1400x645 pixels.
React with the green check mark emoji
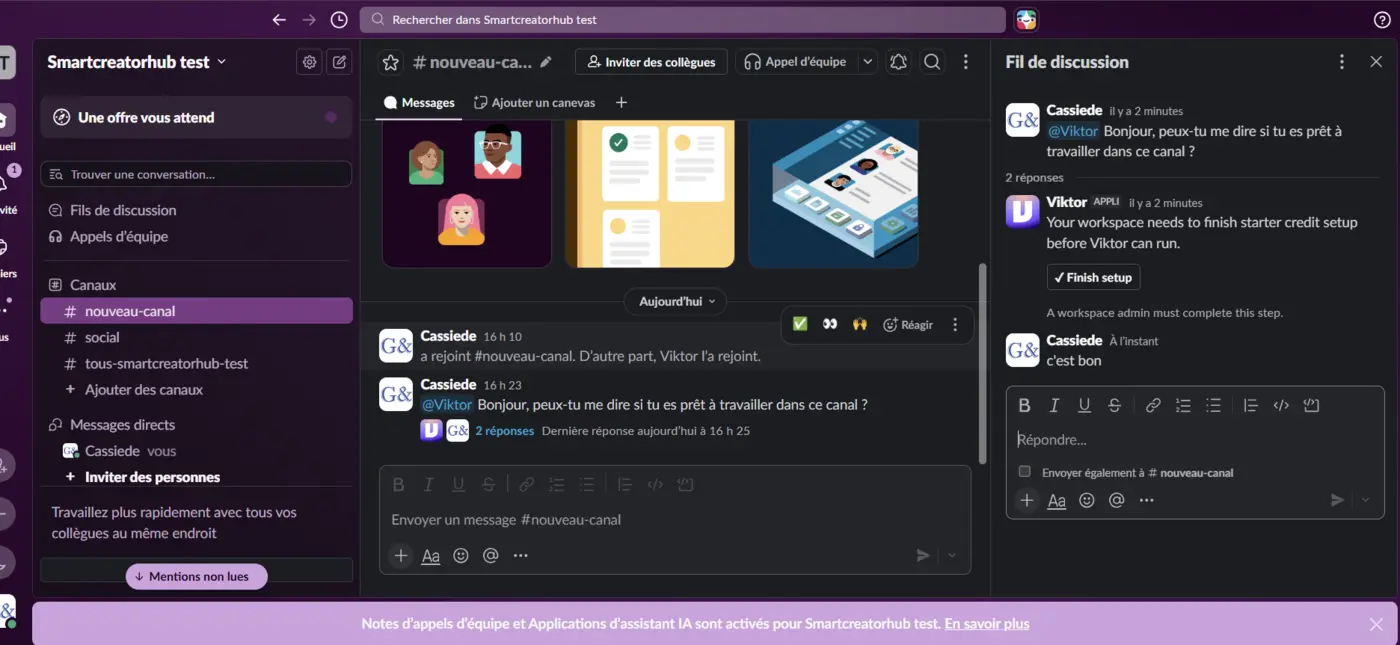tap(800, 324)
